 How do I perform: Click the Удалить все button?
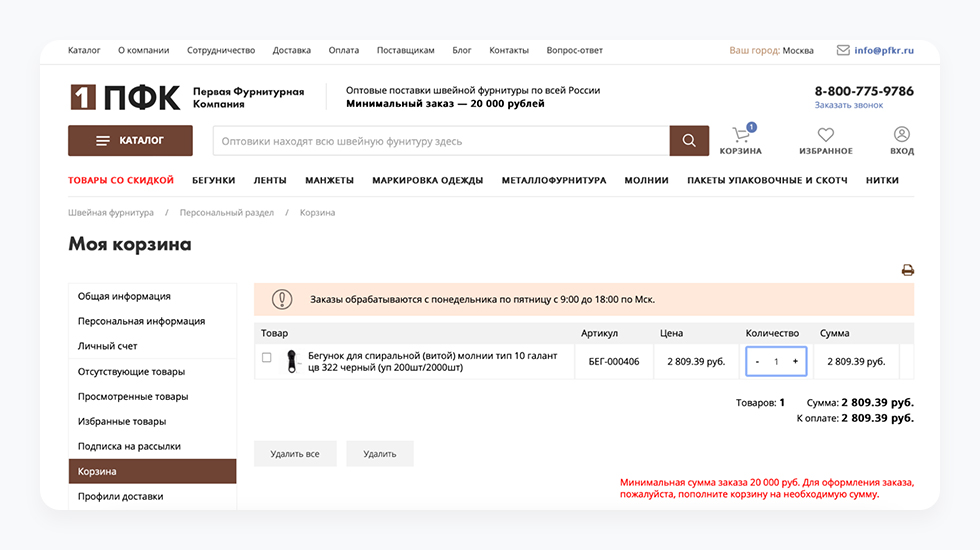(295, 454)
